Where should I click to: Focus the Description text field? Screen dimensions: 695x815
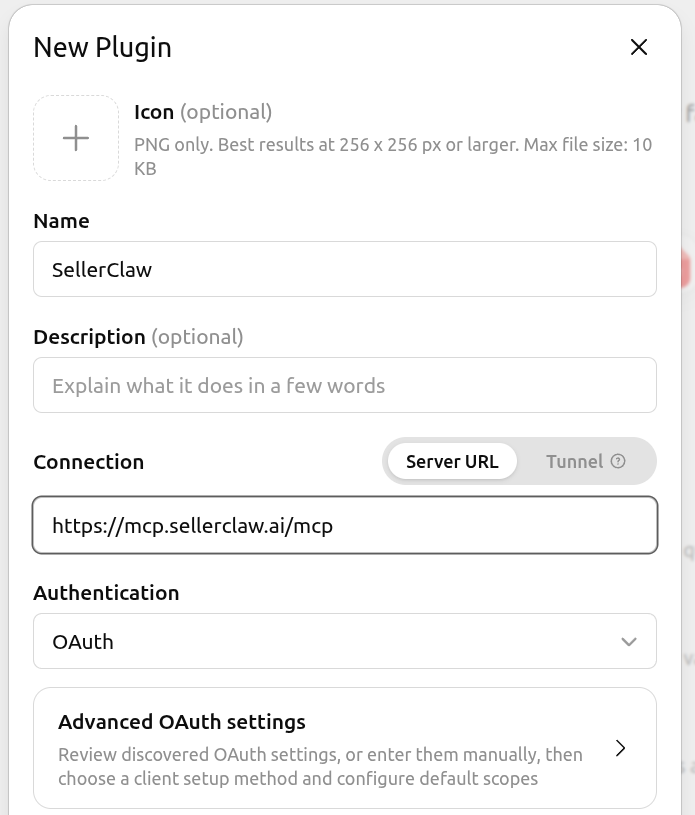pos(345,385)
